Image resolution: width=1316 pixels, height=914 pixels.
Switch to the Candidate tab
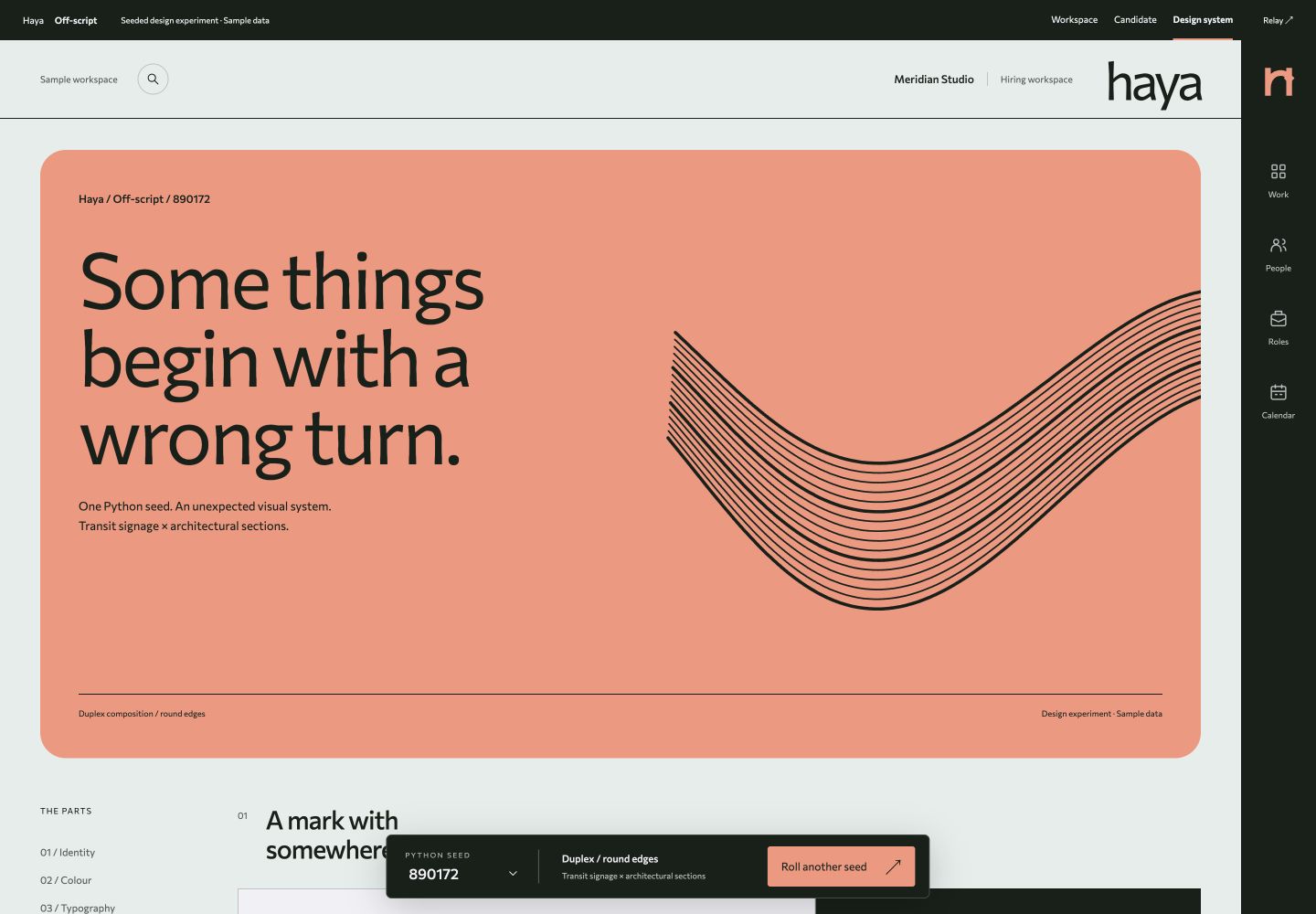(x=1135, y=20)
